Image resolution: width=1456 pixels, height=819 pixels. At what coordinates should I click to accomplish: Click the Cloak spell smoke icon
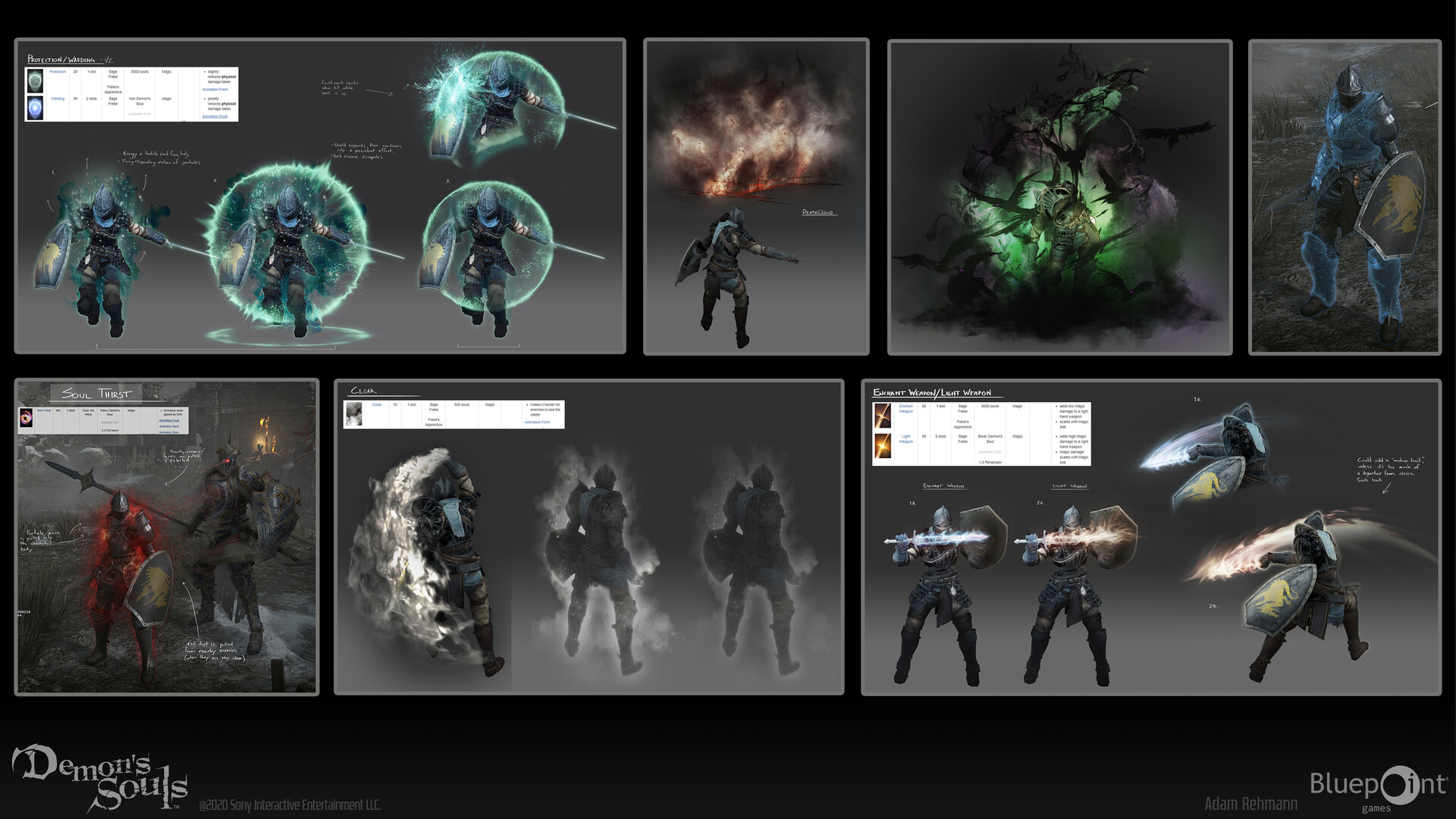coord(354,414)
